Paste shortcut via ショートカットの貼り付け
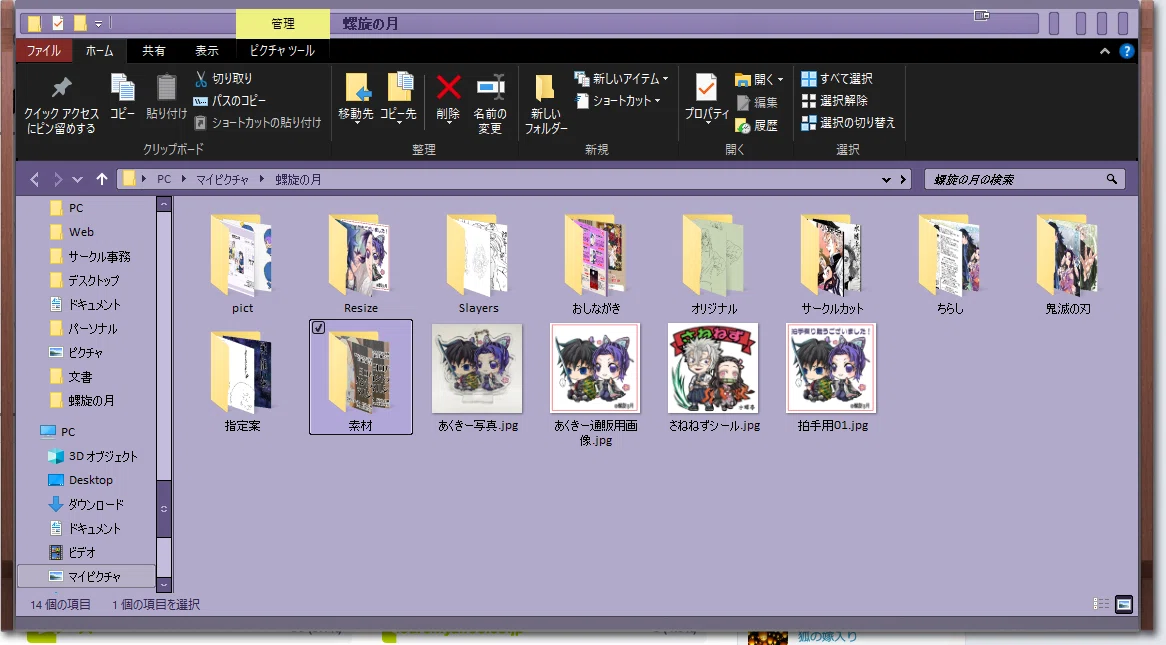 coord(258,123)
